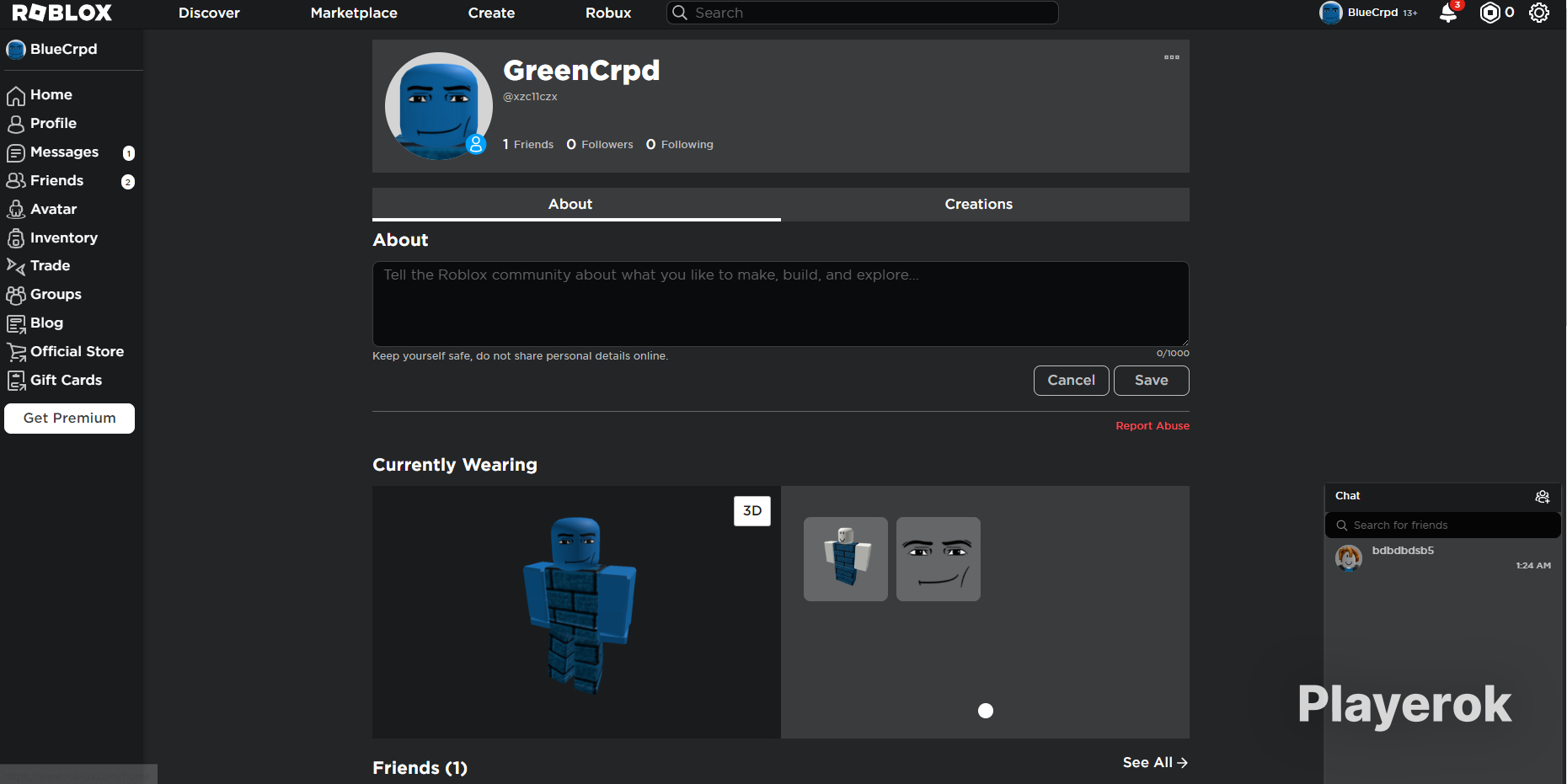Click the Roblox logo
This screenshot has width=1567, height=784.
pos(62,13)
